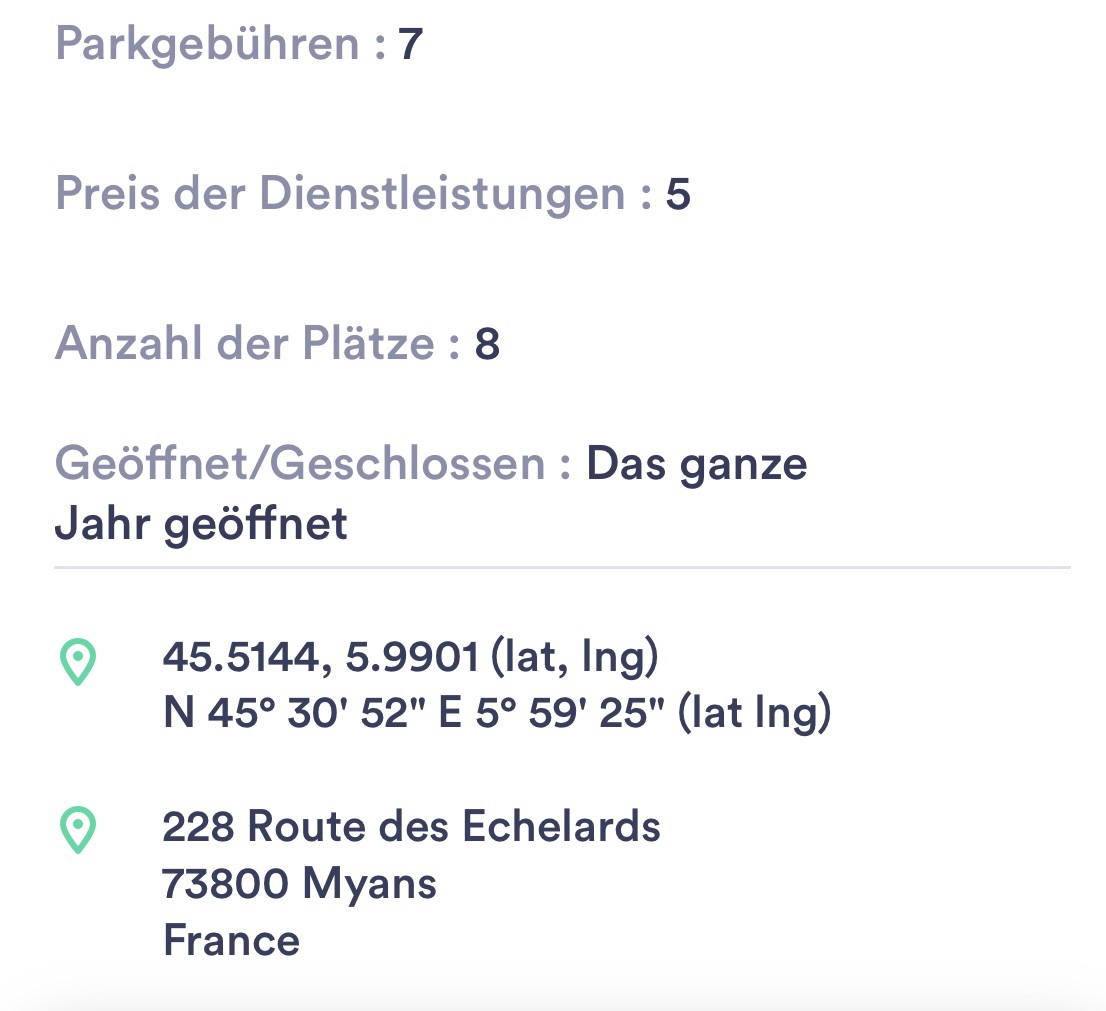Select the Anzahl der Plätze value 8
The image size is (1106, 1011).
click(x=487, y=345)
